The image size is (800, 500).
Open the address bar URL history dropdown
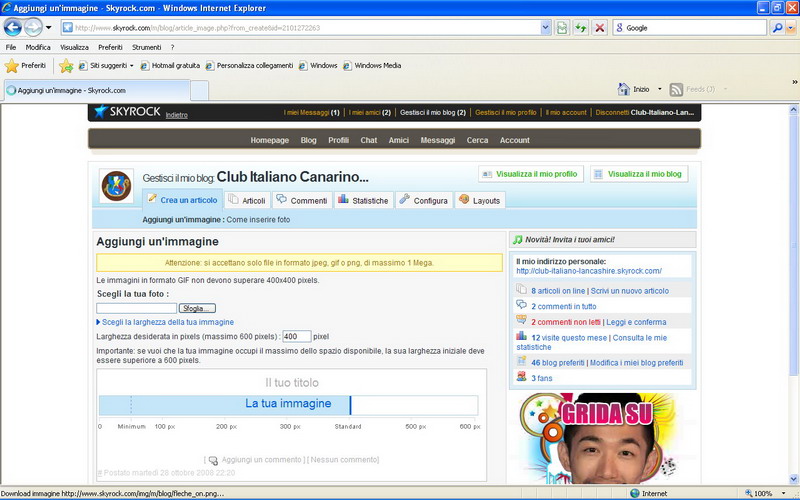pyautogui.click(x=545, y=28)
